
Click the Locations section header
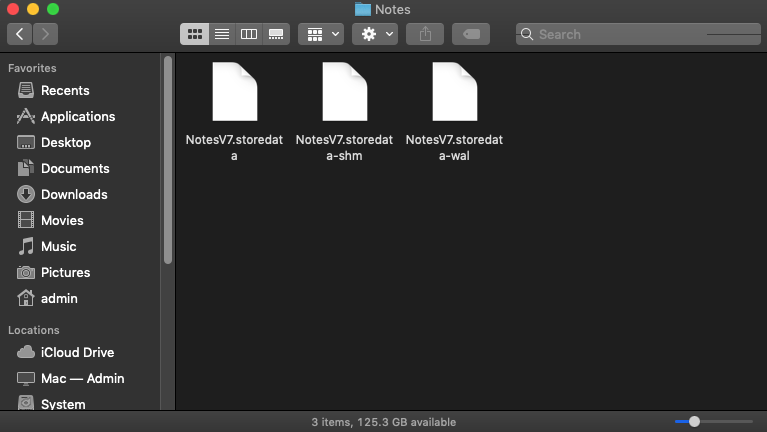(34, 330)
